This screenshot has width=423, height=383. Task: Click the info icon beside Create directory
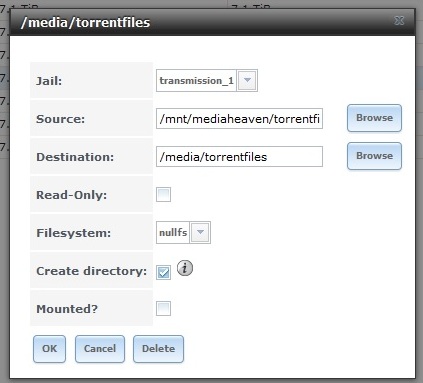[185, 268]
